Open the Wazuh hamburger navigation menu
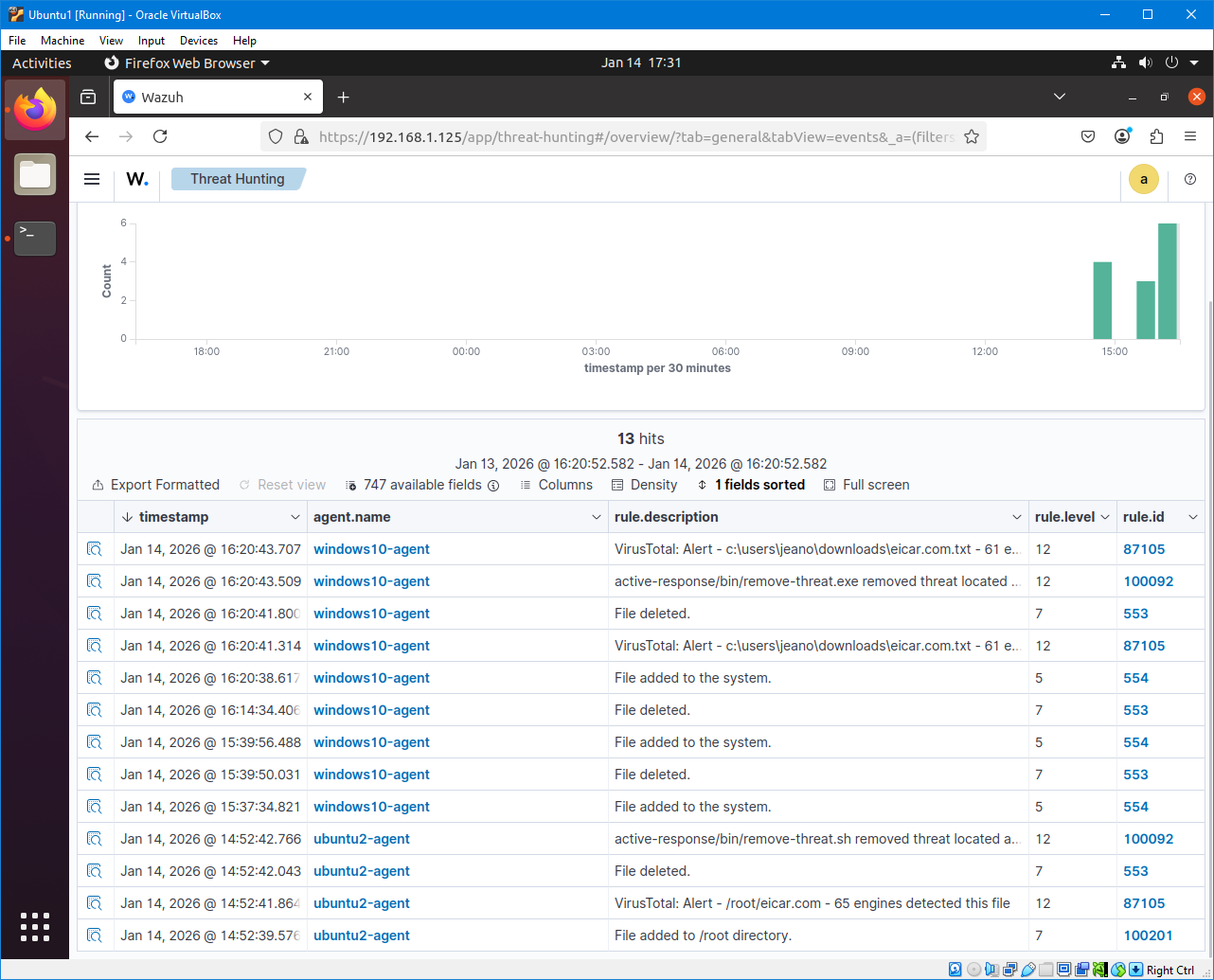 (x=92, y=179)
